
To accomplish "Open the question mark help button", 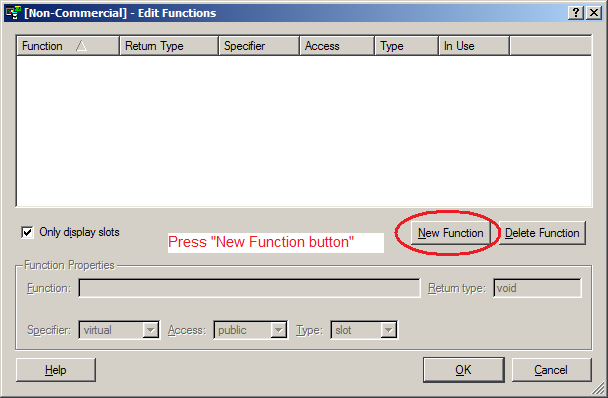I will (576, 13).
